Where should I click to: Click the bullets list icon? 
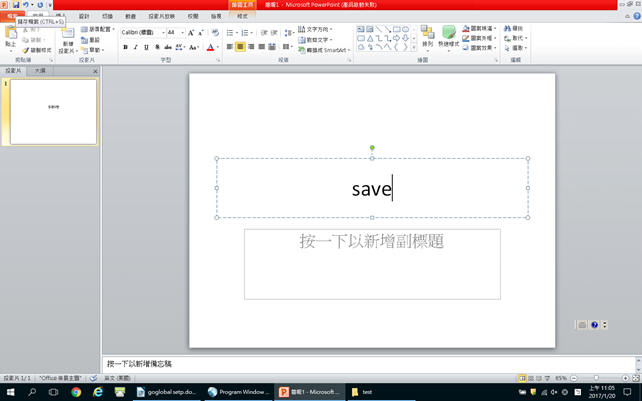coord(230,32)
